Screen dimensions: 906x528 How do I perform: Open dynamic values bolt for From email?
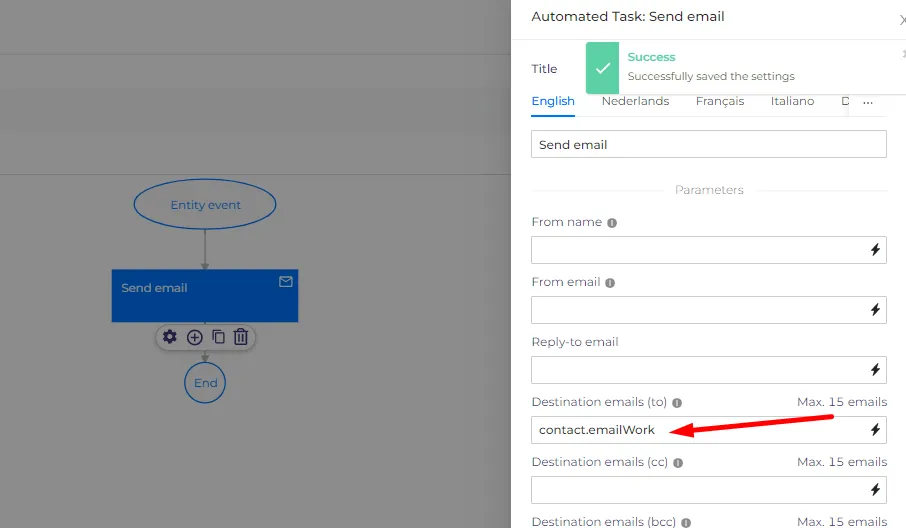click(x=875, y=310)
